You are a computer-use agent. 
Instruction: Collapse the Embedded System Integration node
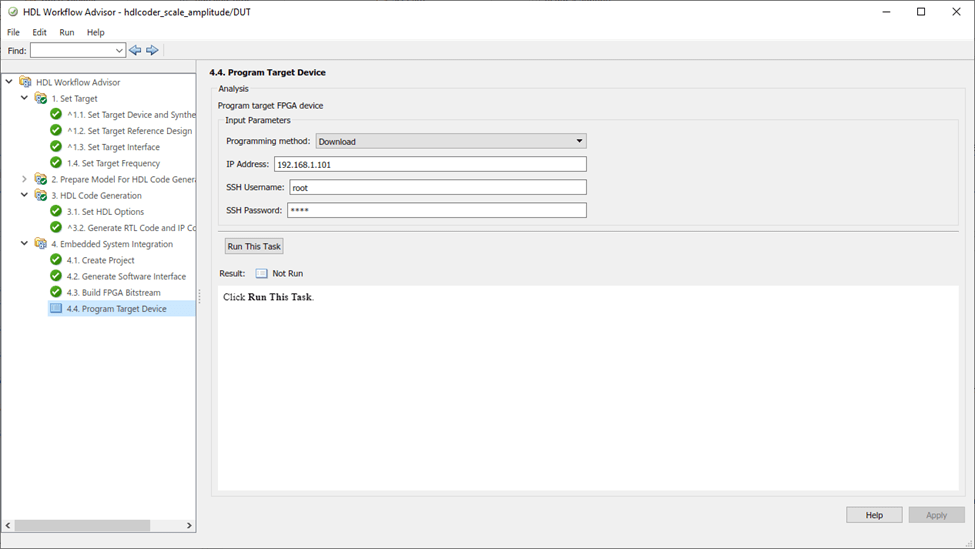coord(25,244)
